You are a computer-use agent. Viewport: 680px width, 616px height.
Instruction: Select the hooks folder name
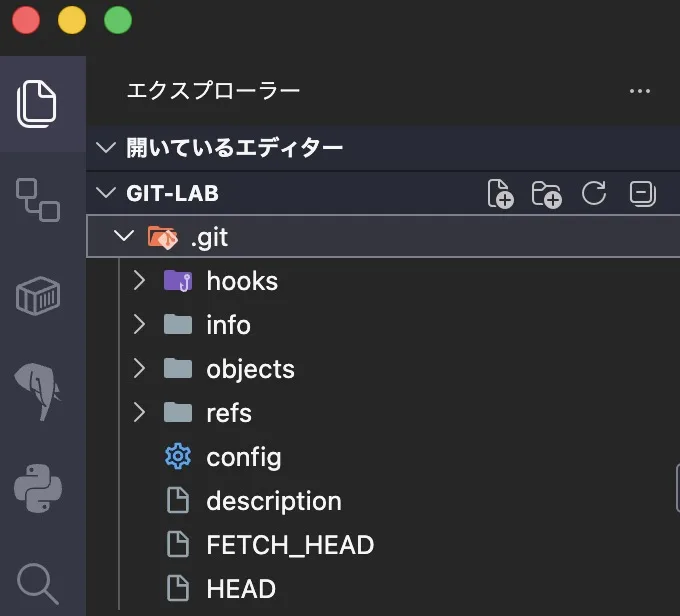[x=242, y=281]
